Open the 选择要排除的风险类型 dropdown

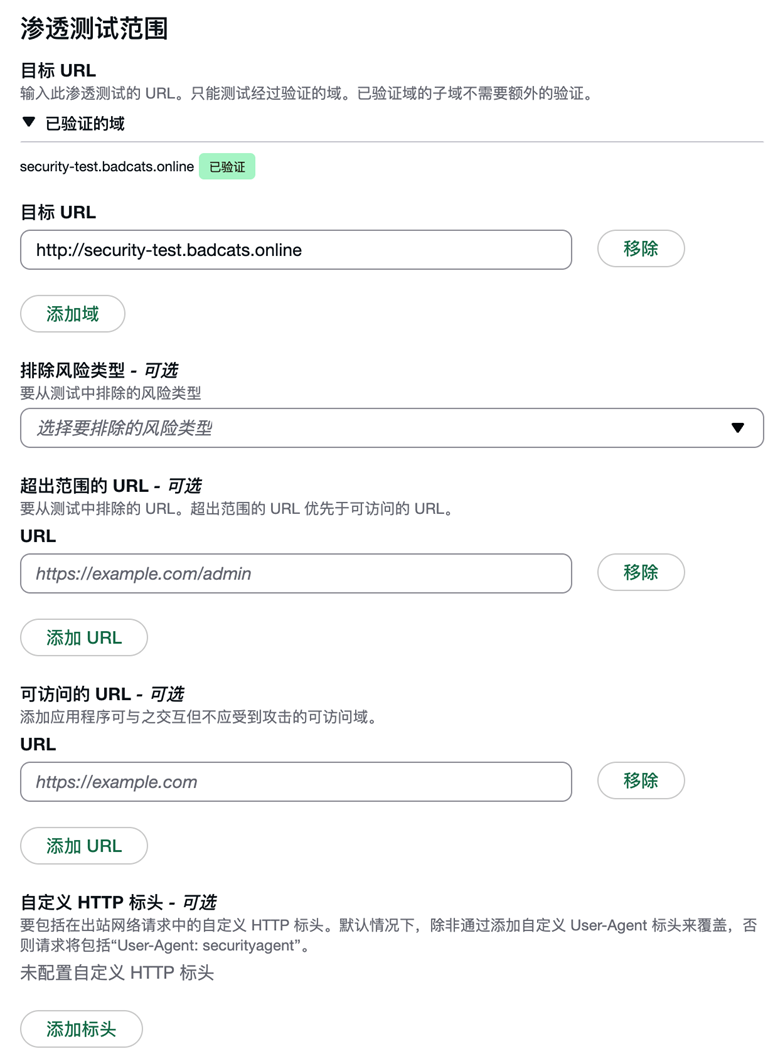(390, 427)
